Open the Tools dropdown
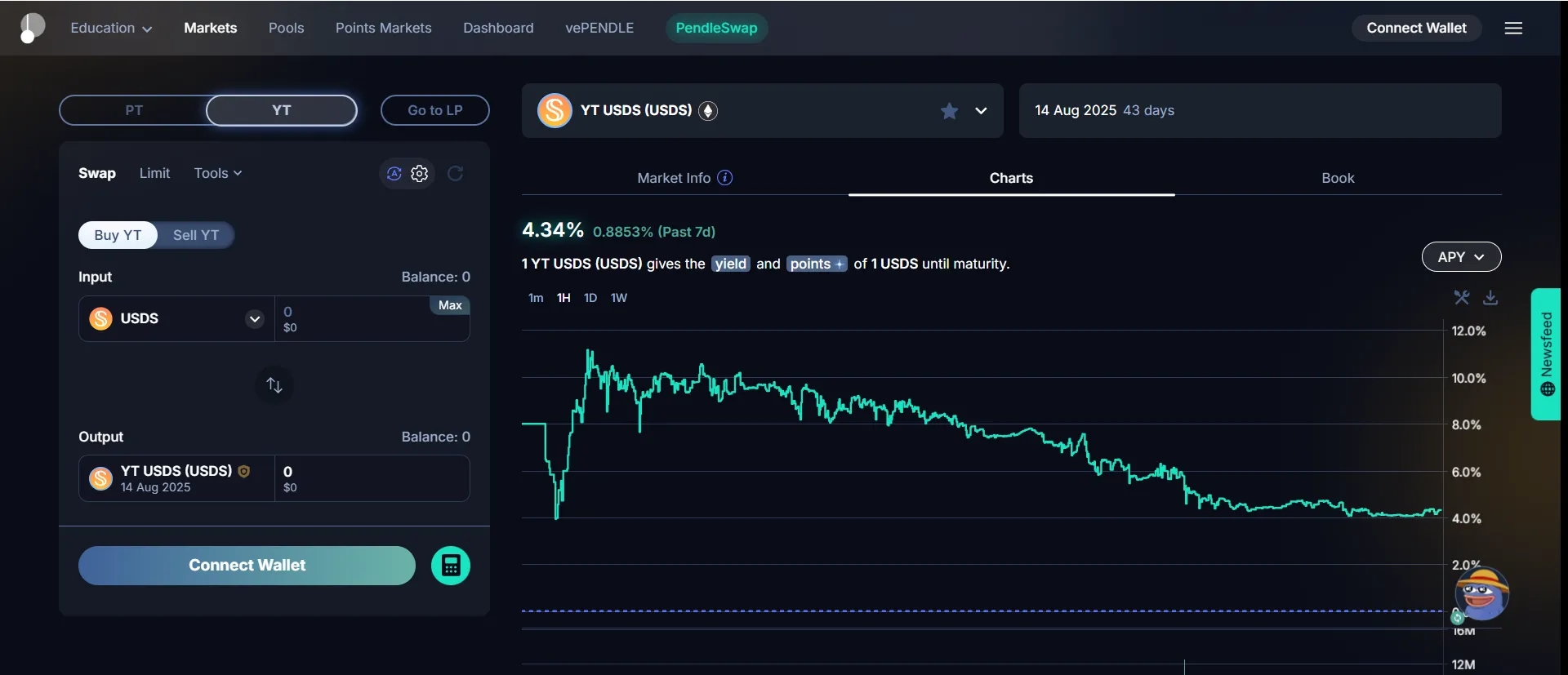 [218, 173]
